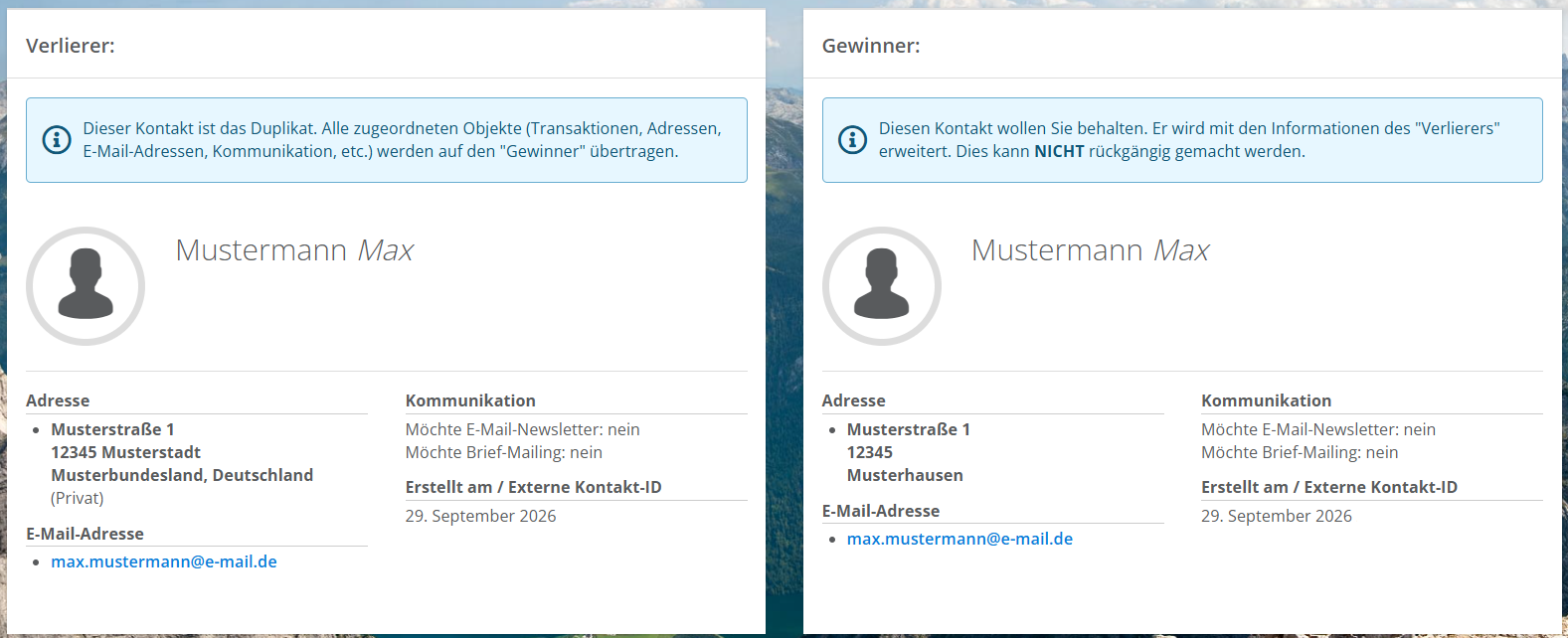1568x638 pixels.
Task: Click Verlierer 'Möchte Brief-Mailing: nein' text
Action: 504,452
